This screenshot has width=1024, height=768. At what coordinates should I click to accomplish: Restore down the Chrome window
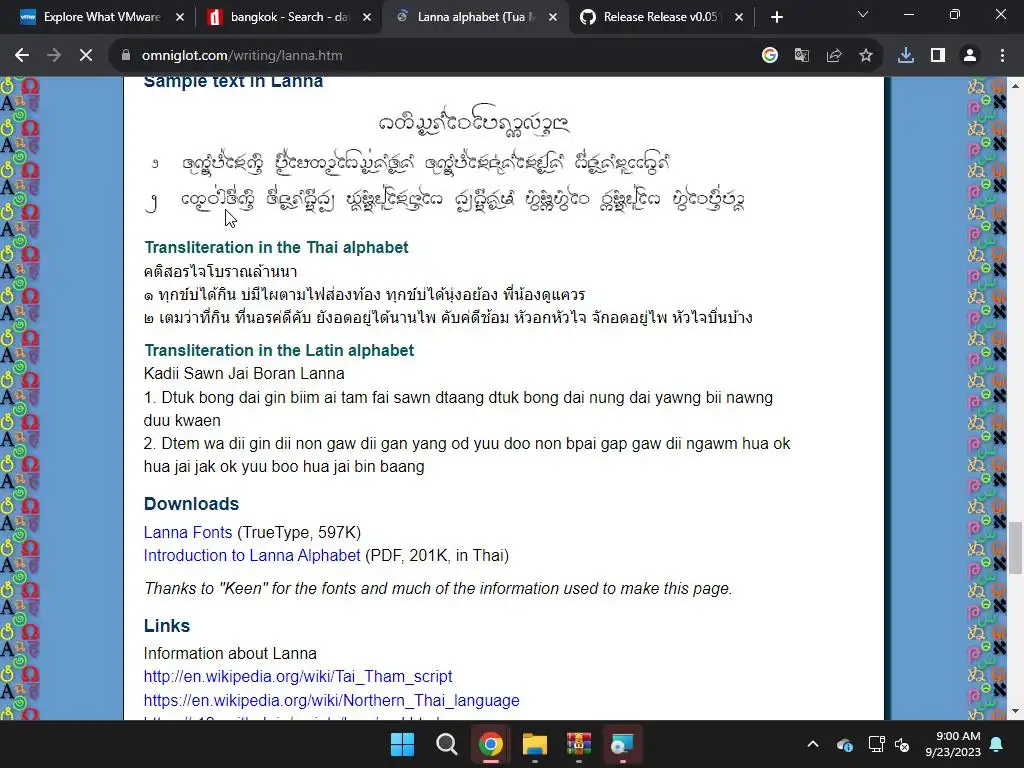pos(955,14)
